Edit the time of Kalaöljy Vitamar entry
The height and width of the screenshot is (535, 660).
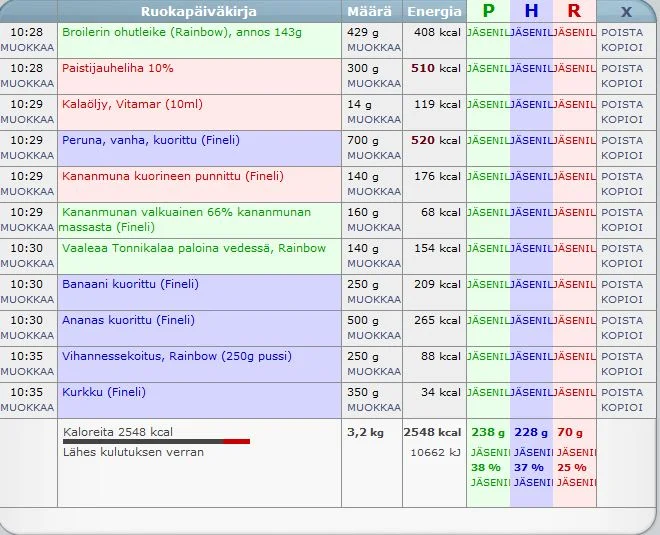pos(27,119)
